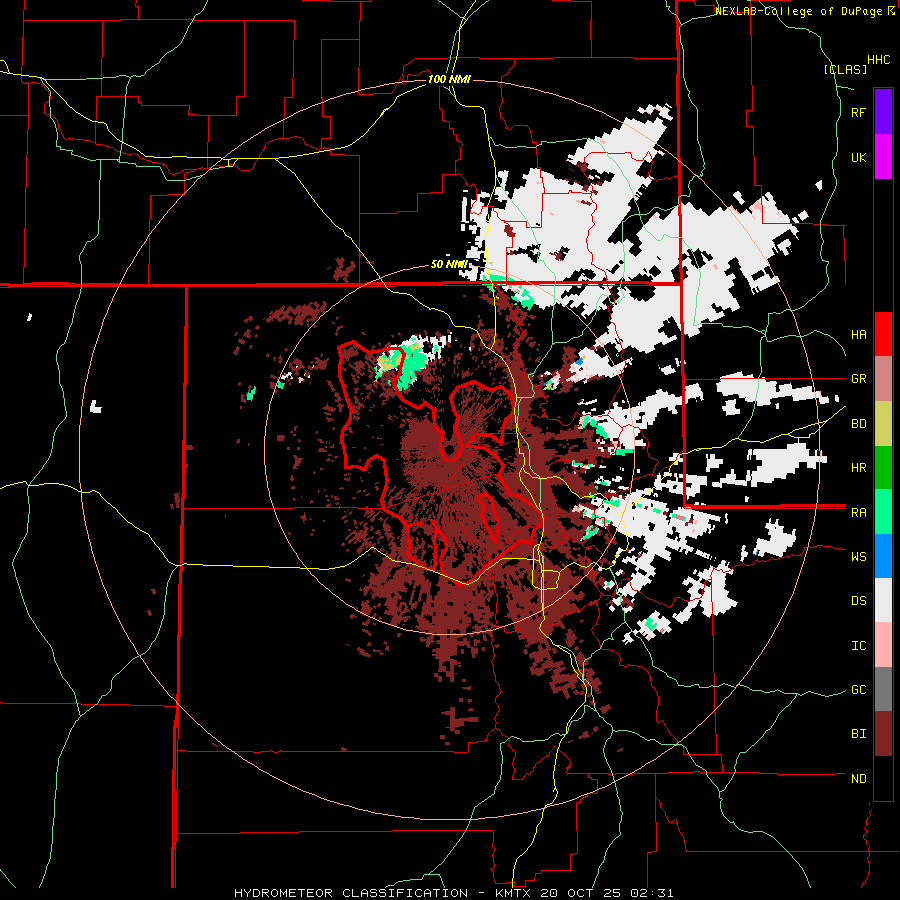The width and height of the screenshot is (900, 900).
Task: Click the IC legend label
Action: coord(858,646)
